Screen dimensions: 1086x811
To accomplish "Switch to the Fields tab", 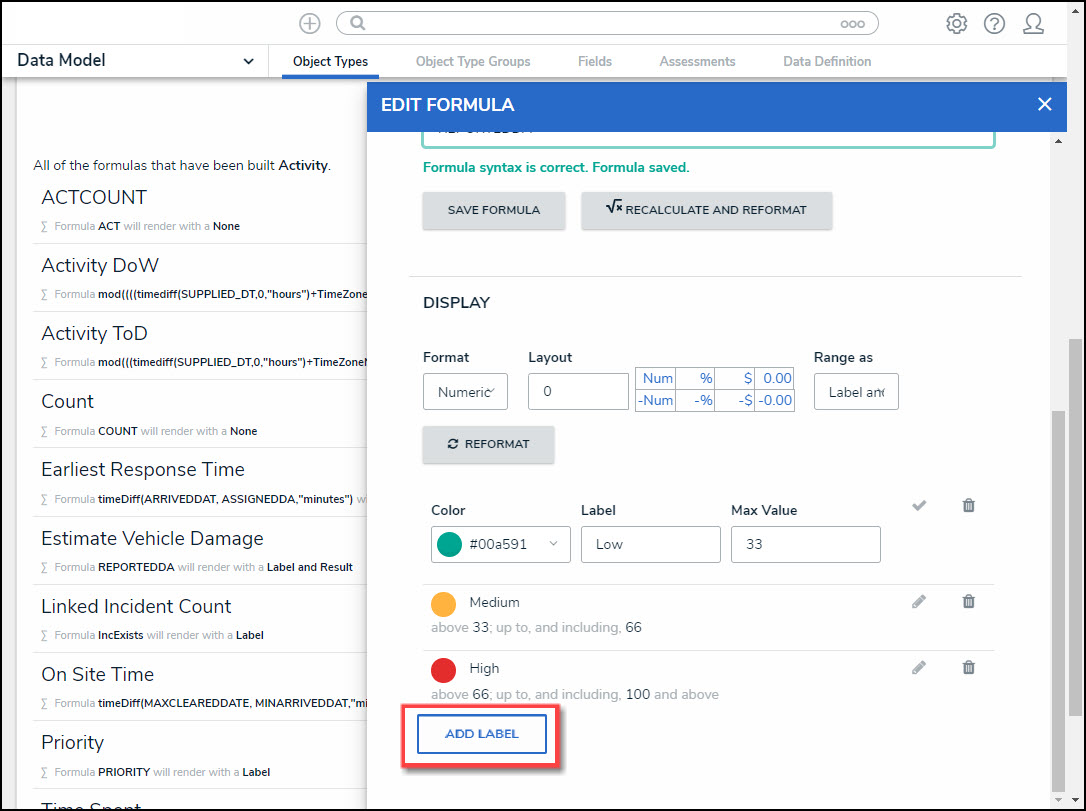I will (x=595, y=62).
